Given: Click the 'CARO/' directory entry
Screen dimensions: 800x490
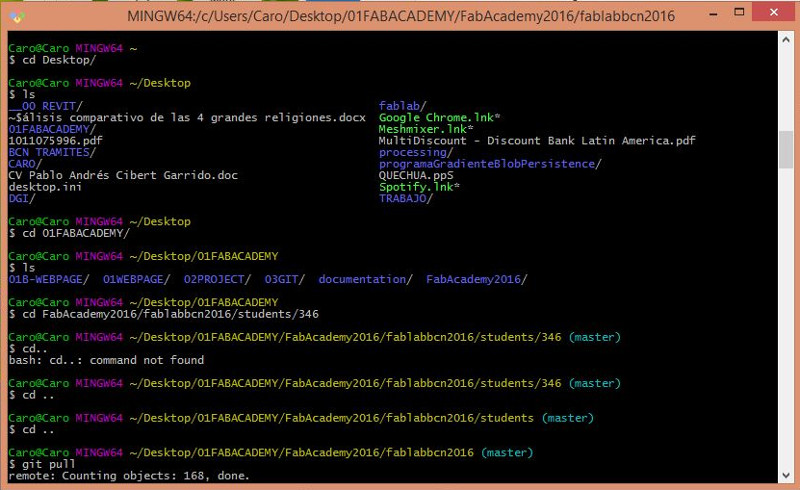Looking at the screenshot, I should 25,164.
